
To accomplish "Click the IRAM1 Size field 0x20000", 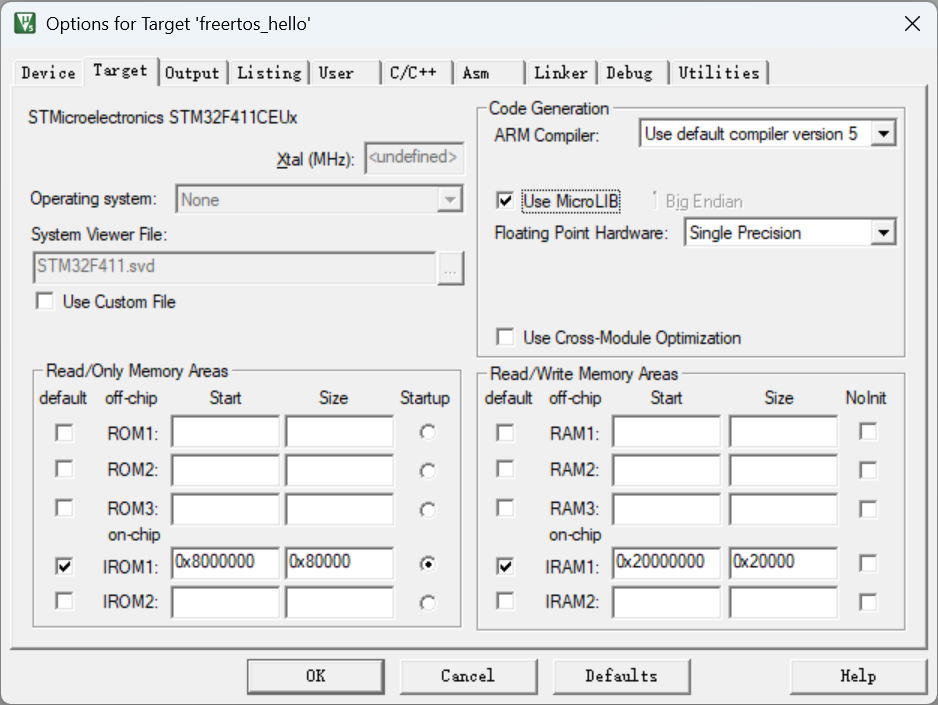I will [783, 563].
